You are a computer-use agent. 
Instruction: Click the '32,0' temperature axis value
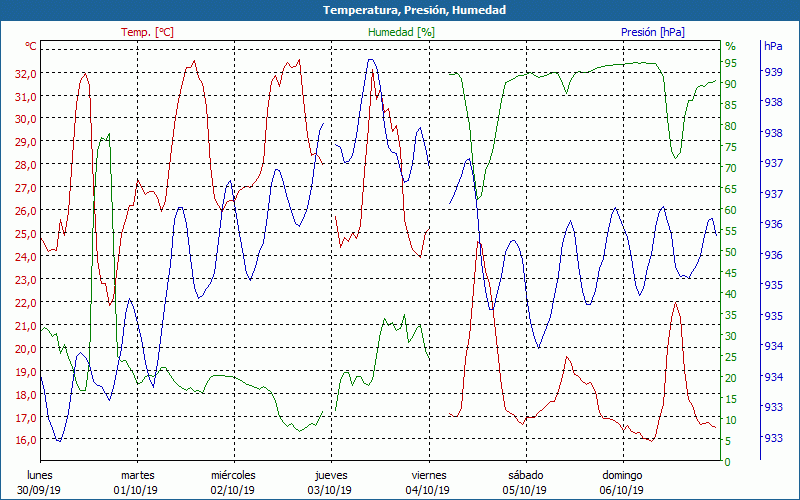pyautogui.click(x=26, y=73)
